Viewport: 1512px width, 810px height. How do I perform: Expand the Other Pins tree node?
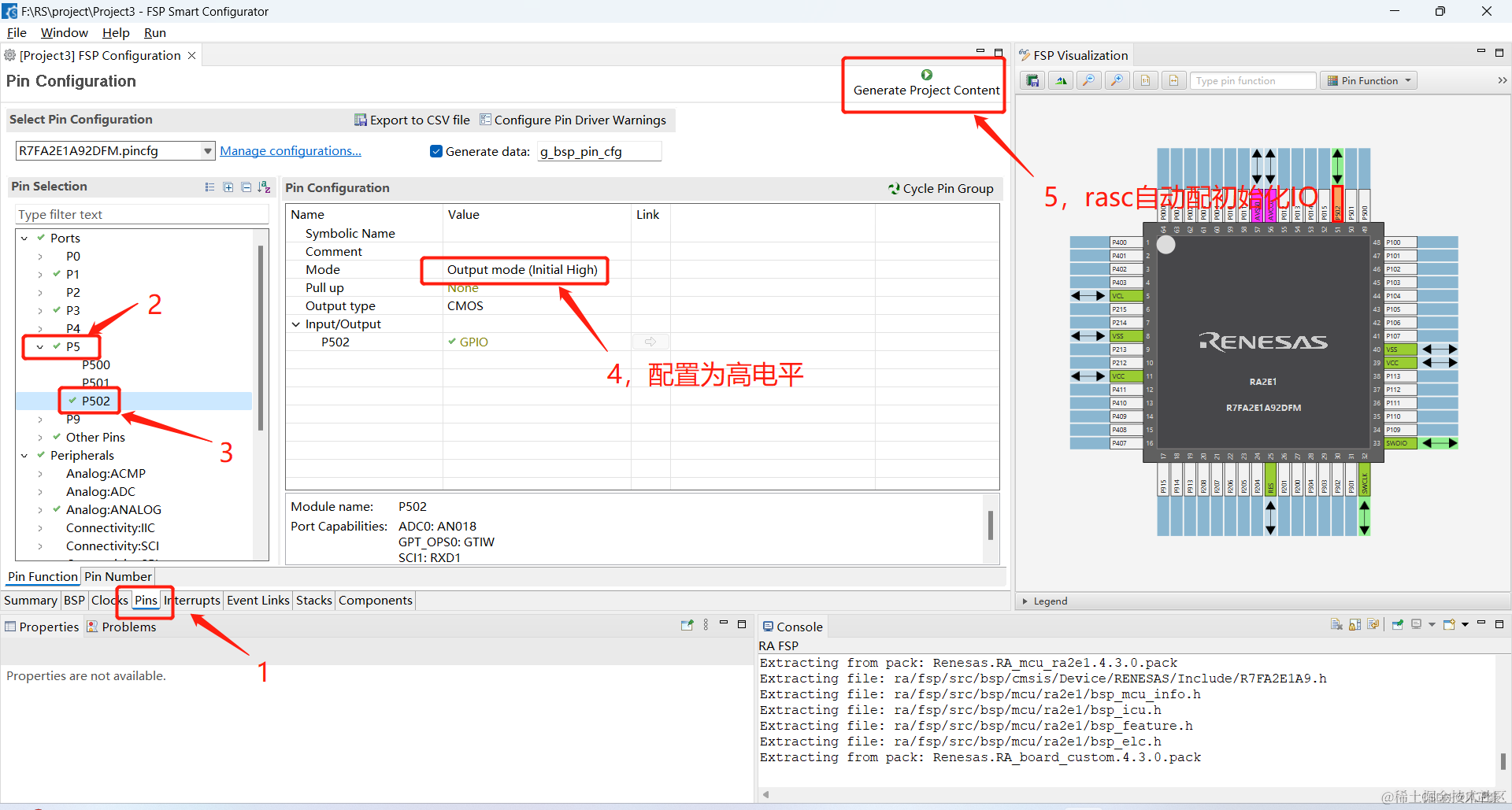(40, 437)
